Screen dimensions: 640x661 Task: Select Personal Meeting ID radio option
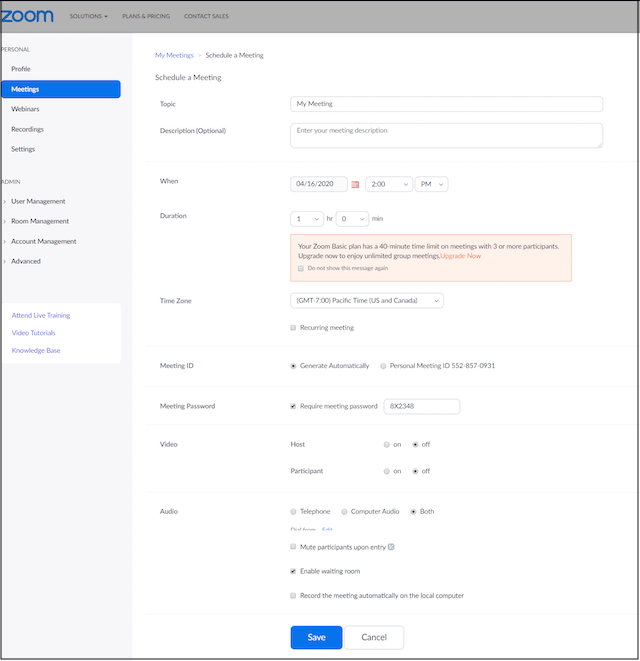[x=383, y=366]
